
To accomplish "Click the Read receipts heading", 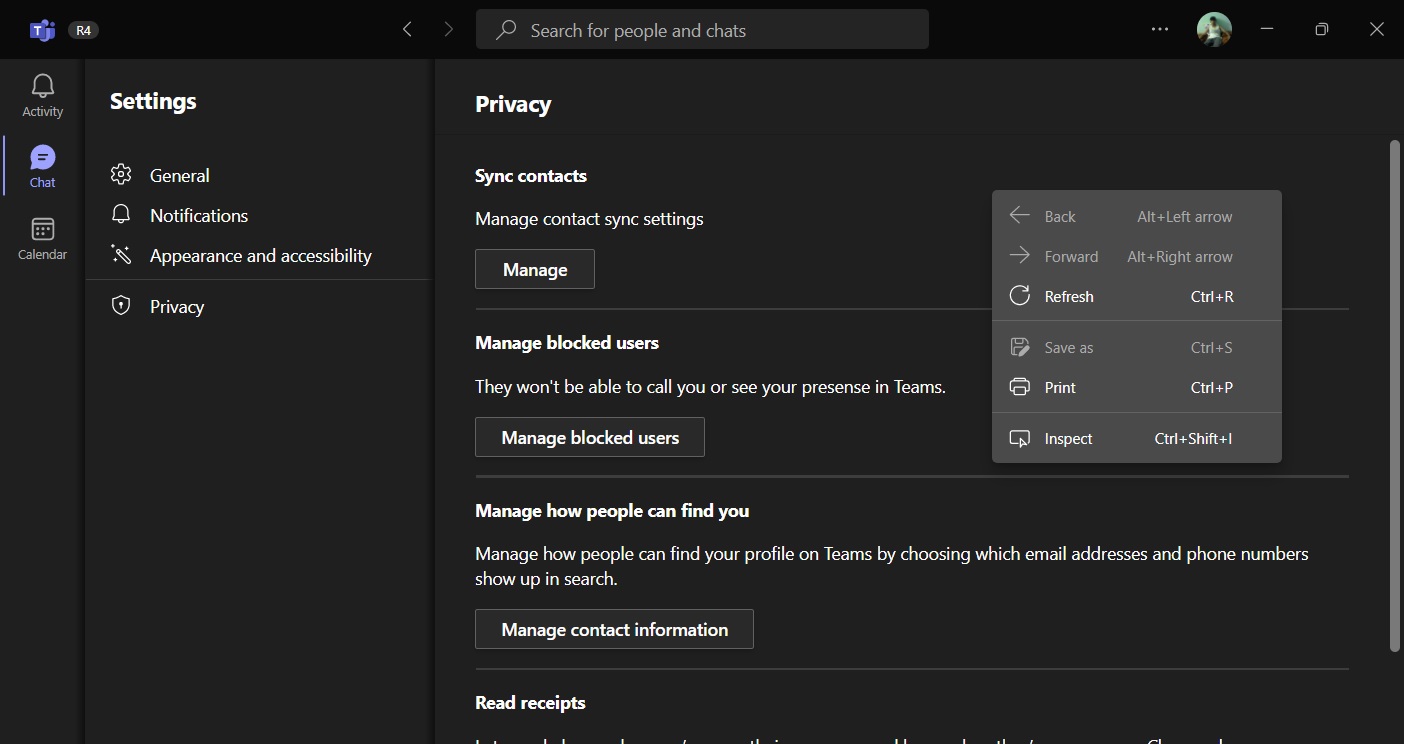I will 530,702.
